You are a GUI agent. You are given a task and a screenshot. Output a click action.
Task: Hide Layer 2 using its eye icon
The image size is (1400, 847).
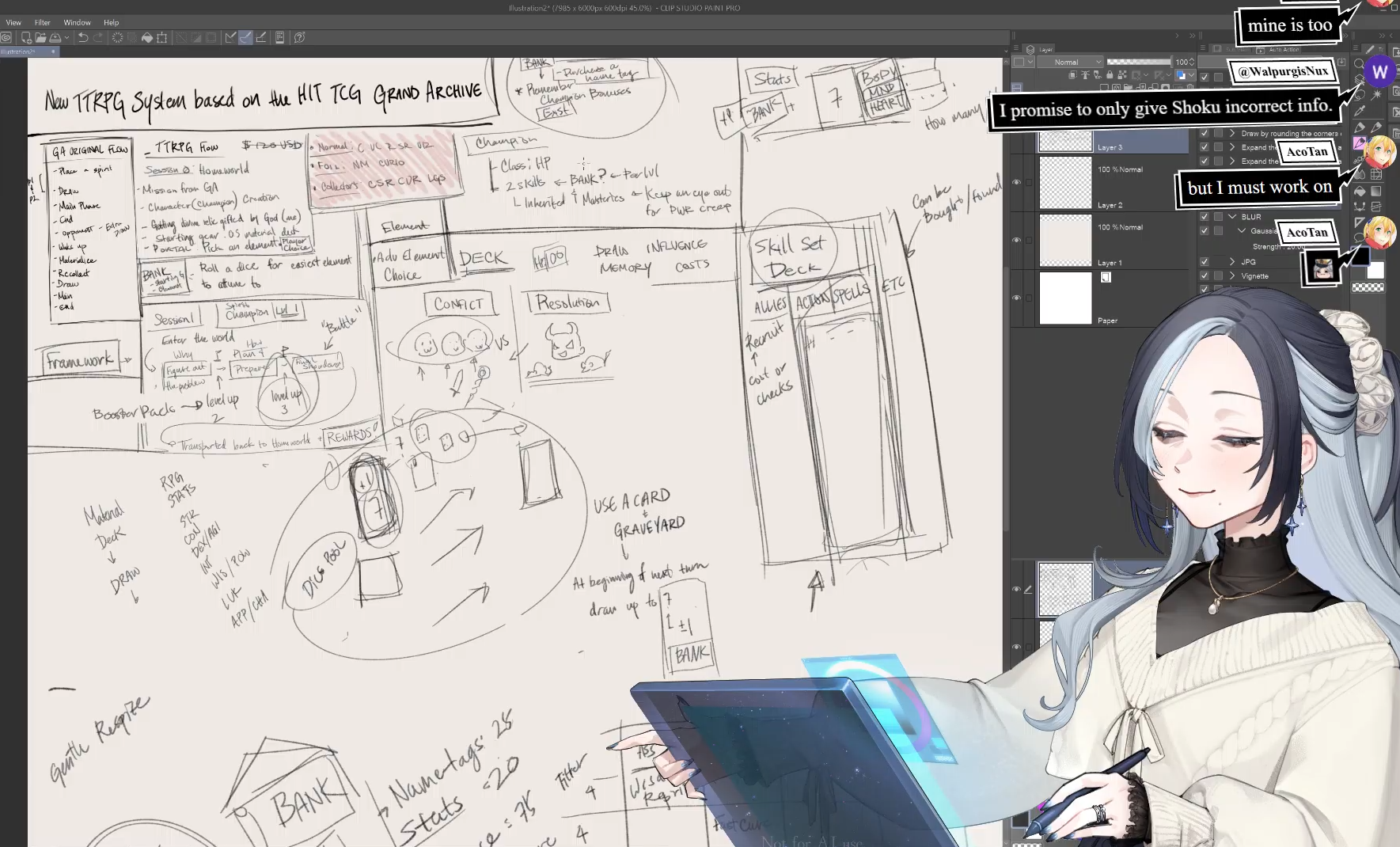(x=1016, y=182)
